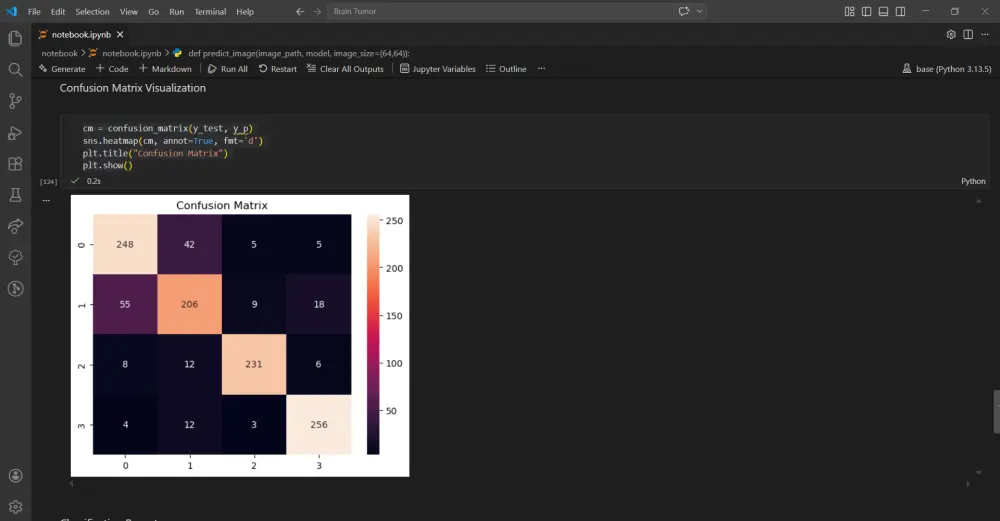
Task: Click the Python language label of the cell
Action: pyautogui.click(x=973, y=181)
